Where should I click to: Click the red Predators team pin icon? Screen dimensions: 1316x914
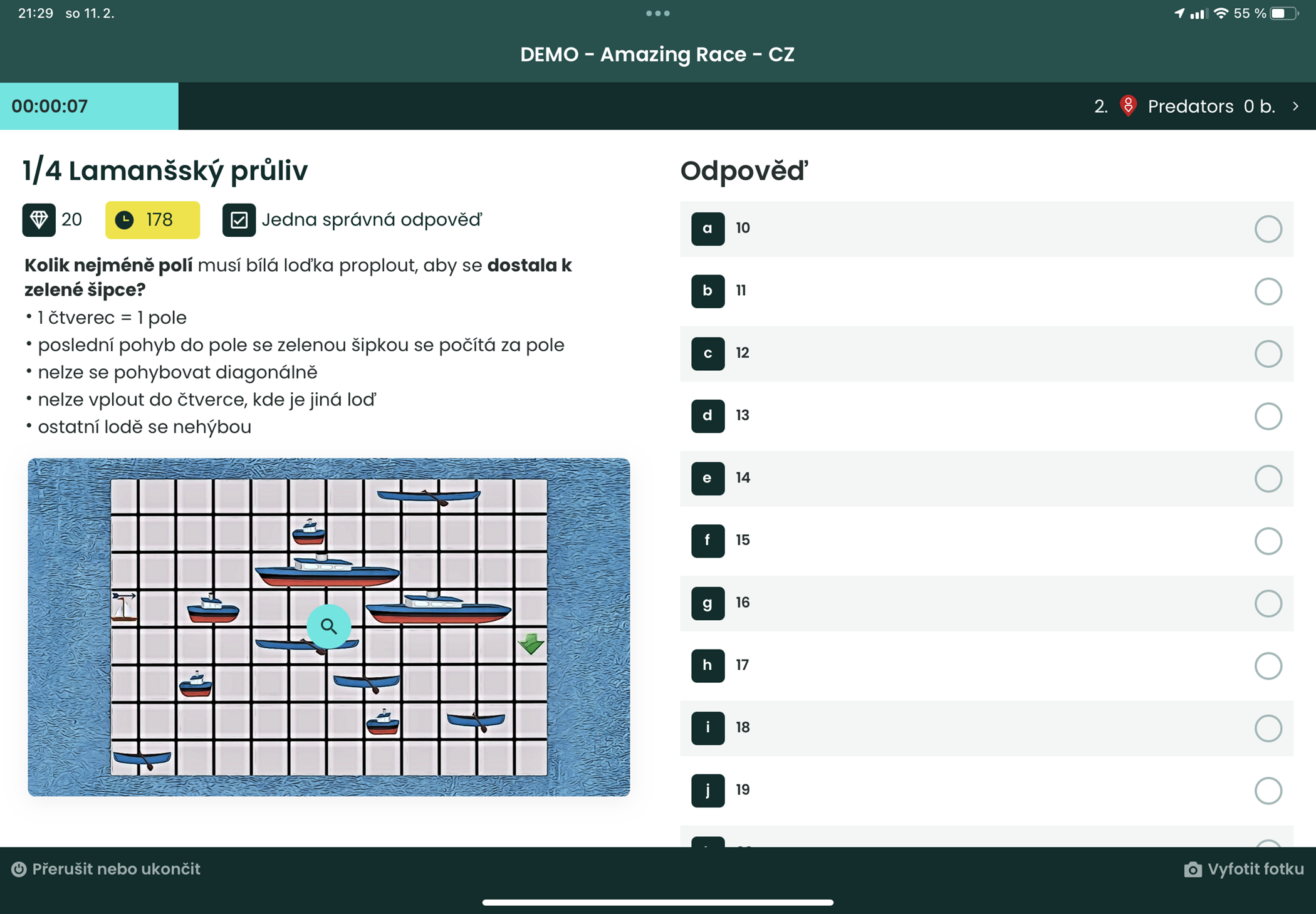click(x=1128, y=106)
